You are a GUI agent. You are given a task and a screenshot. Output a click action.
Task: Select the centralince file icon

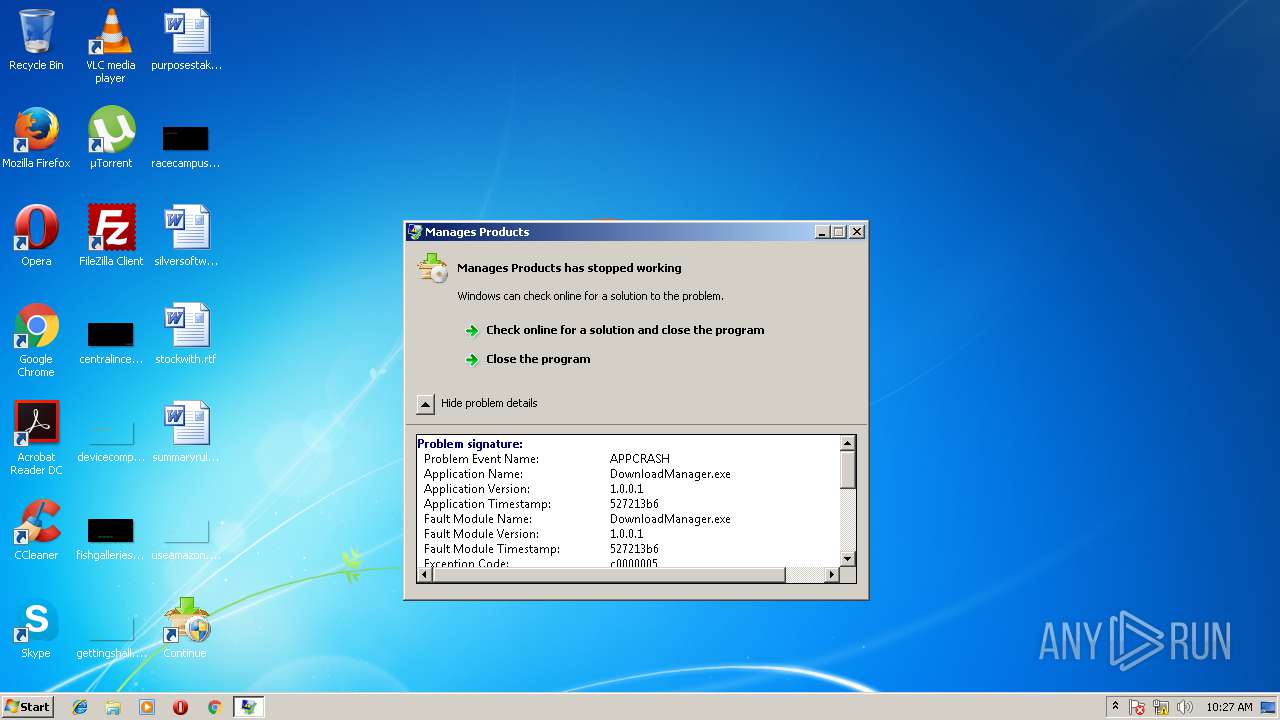point(110,342)
